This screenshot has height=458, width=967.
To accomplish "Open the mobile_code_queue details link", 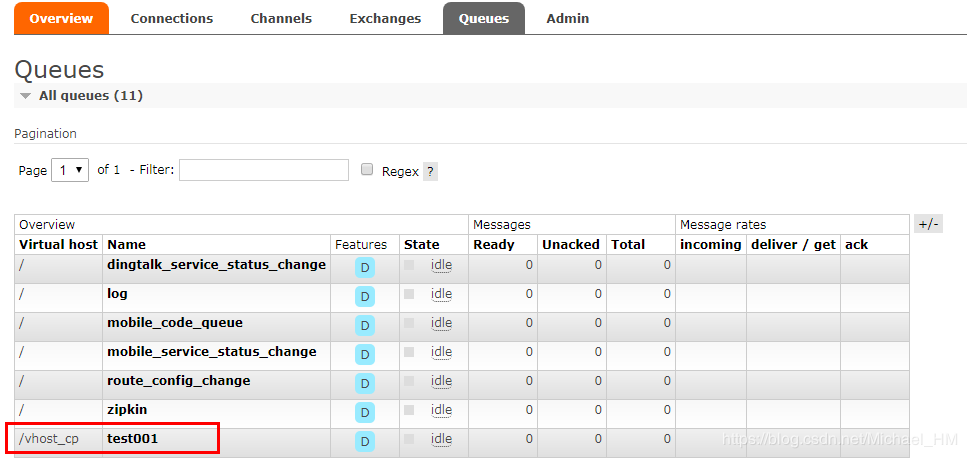I will [x=174, y=322].
